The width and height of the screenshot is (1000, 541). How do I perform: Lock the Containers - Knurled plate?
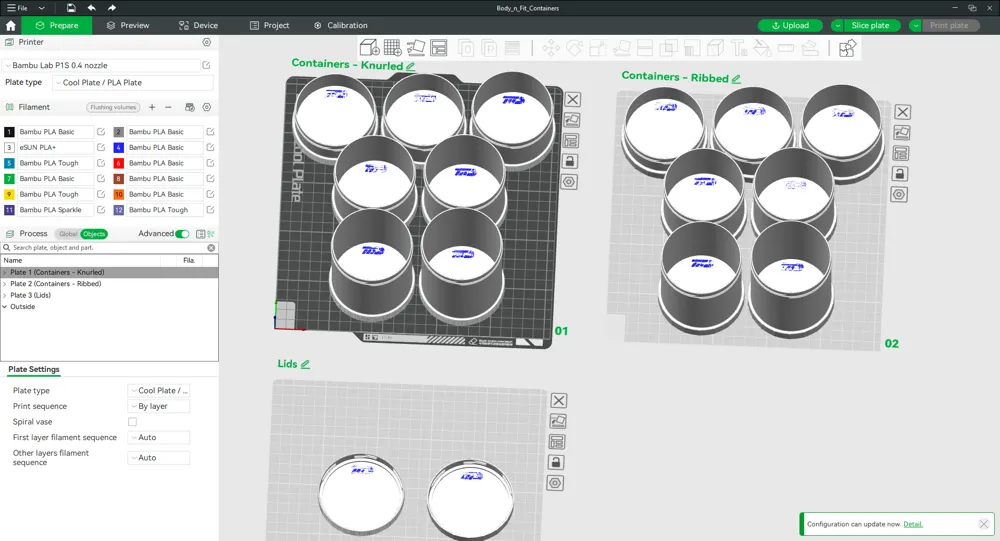(570, 161)
